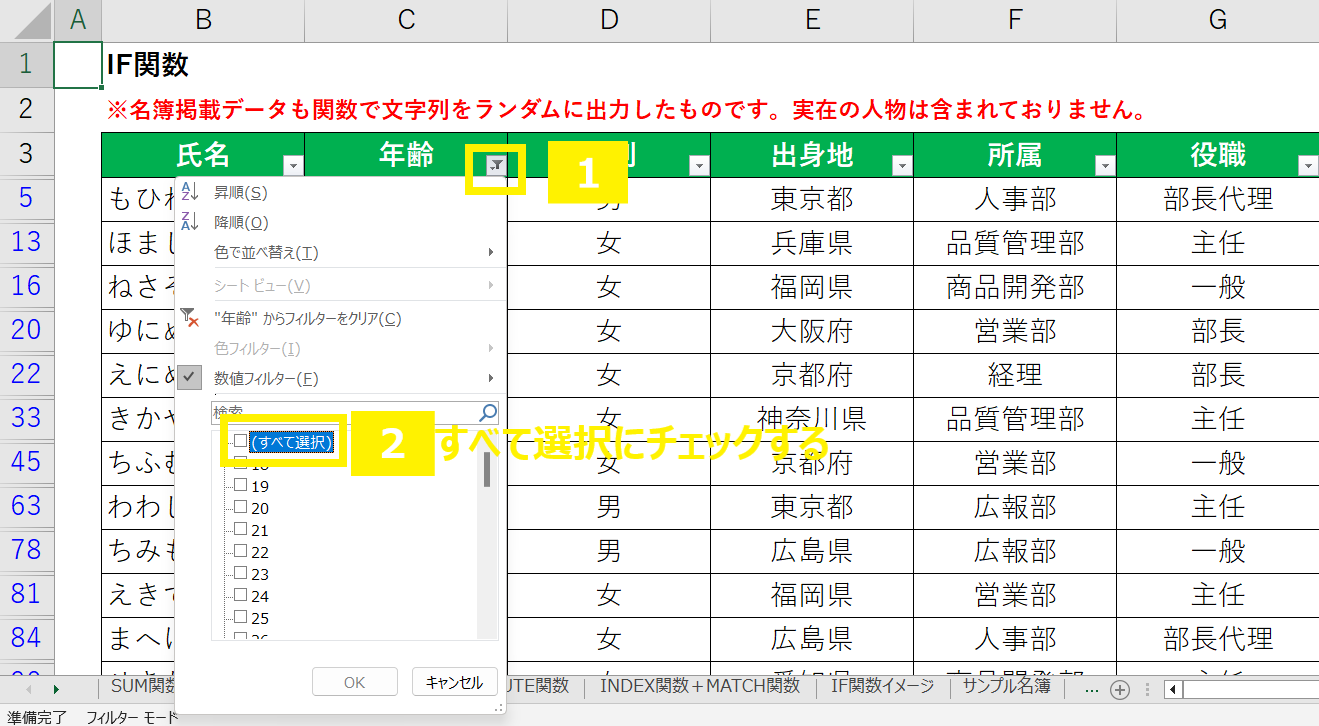Click the 準備完了 status bar text
This screenshot has width=1319, height=726.
[37, 717]
